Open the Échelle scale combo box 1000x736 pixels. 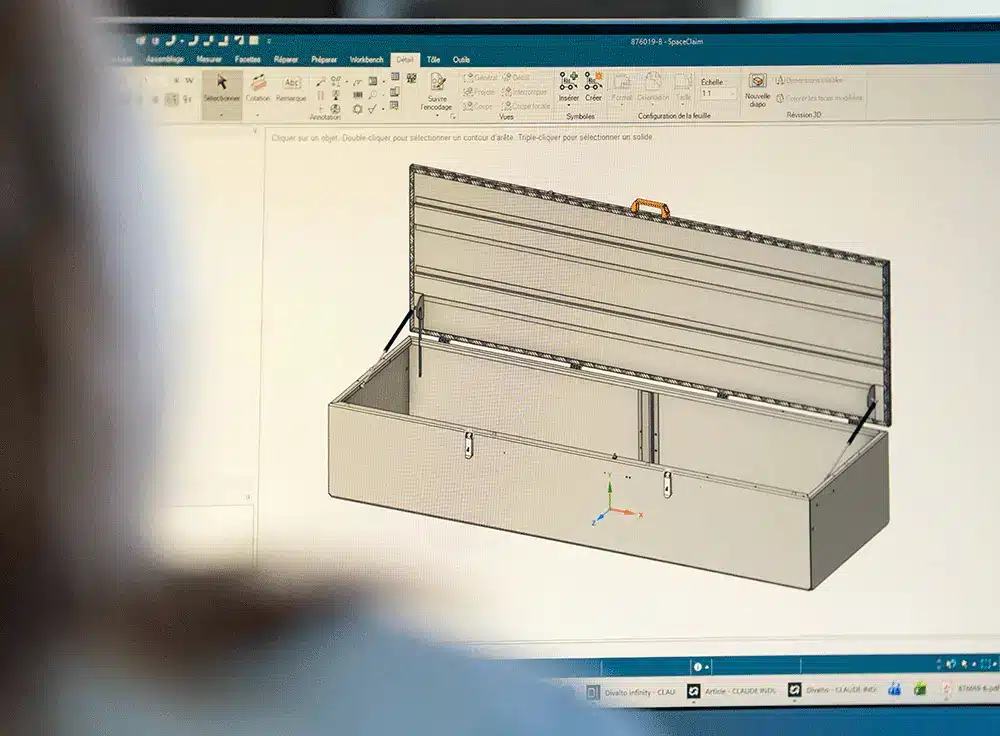(x=718, y=94)
